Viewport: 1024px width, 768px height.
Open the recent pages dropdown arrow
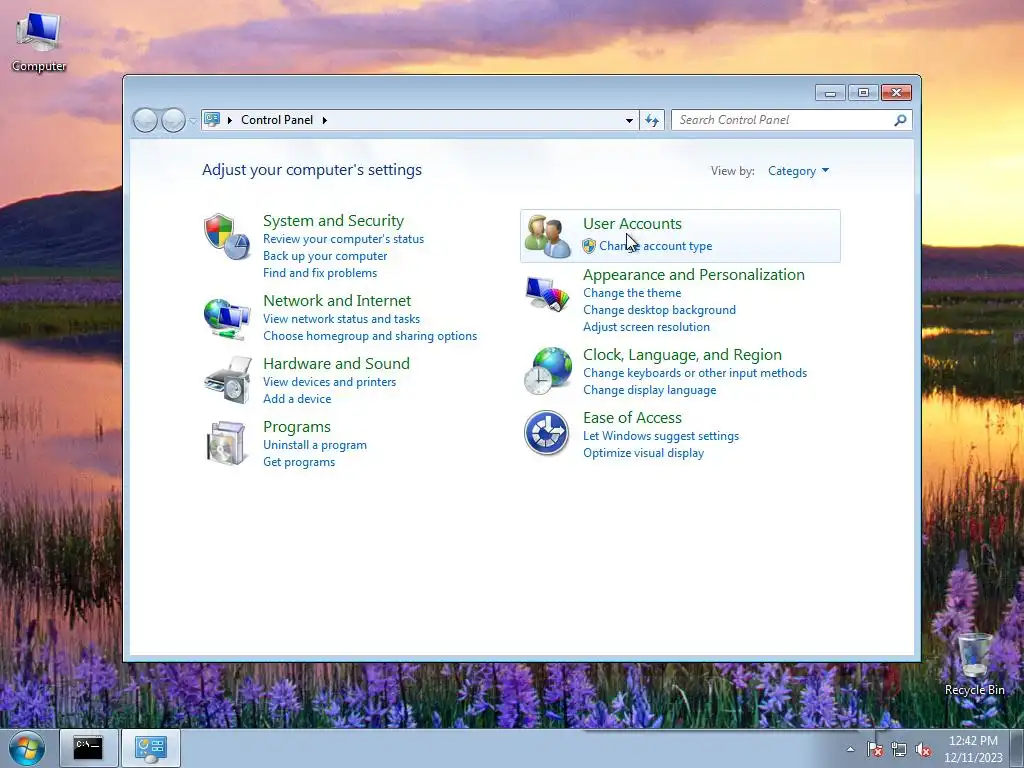193,121
